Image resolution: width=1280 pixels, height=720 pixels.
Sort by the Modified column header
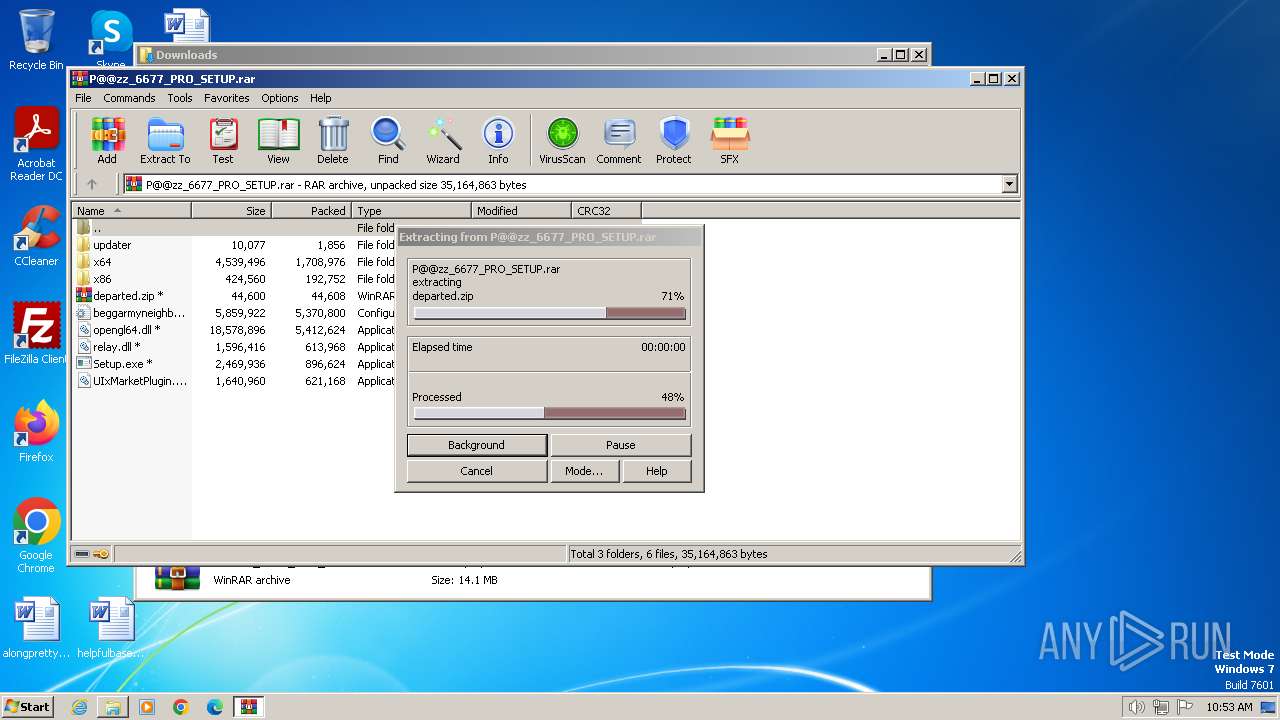click(x=522, y=211)
